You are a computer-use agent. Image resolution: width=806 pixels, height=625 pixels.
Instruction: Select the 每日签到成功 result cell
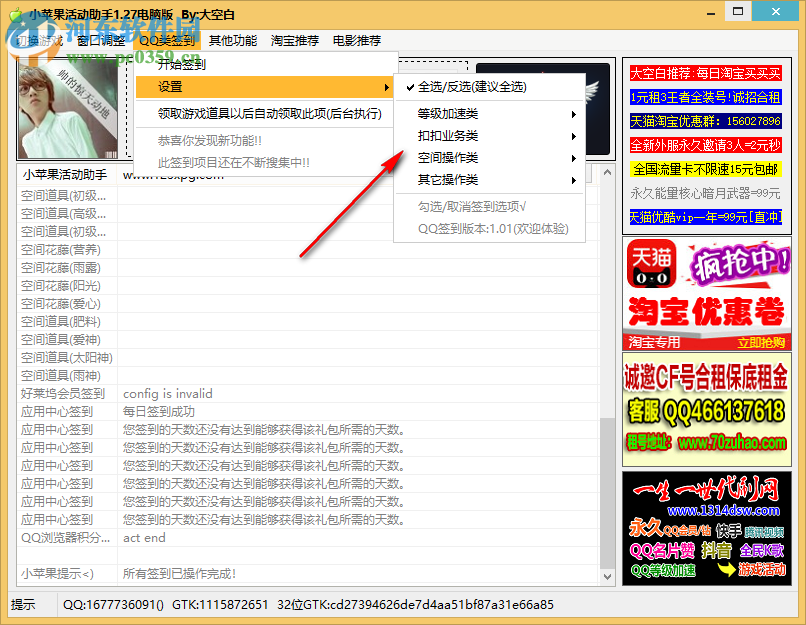click(x=159, y=412)
